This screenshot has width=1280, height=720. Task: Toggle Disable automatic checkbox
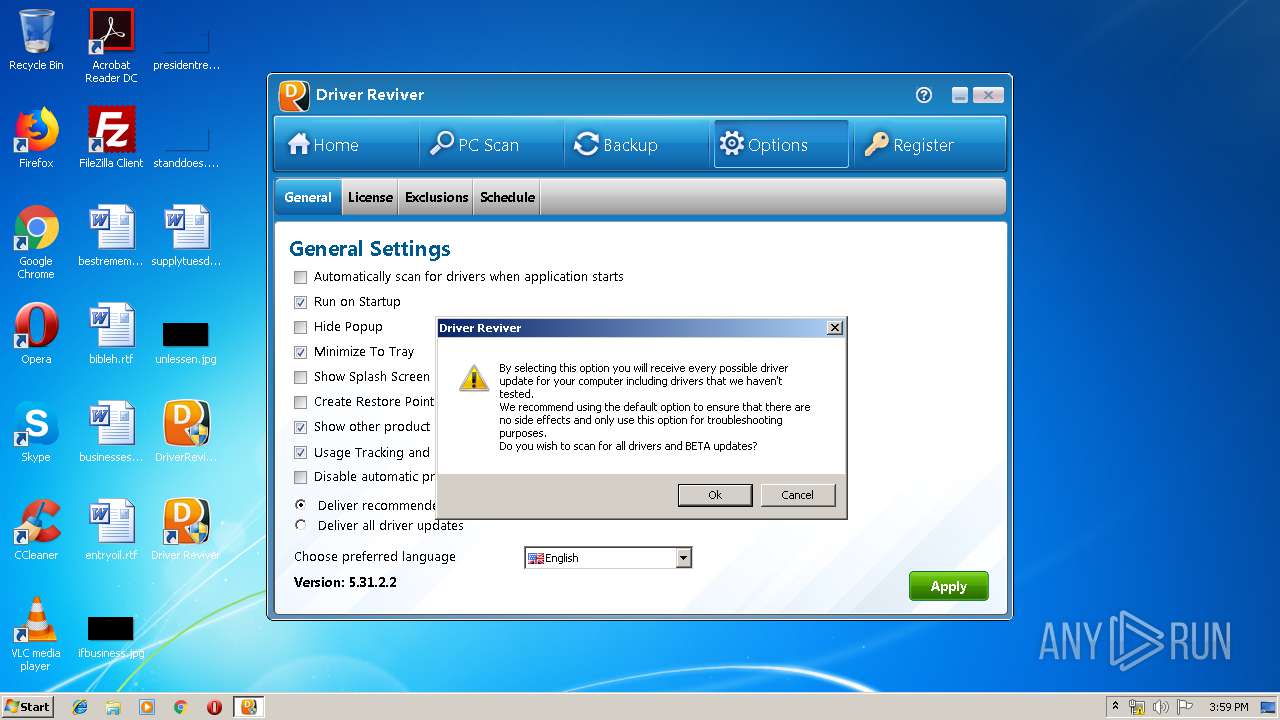[x=300, y=478]
